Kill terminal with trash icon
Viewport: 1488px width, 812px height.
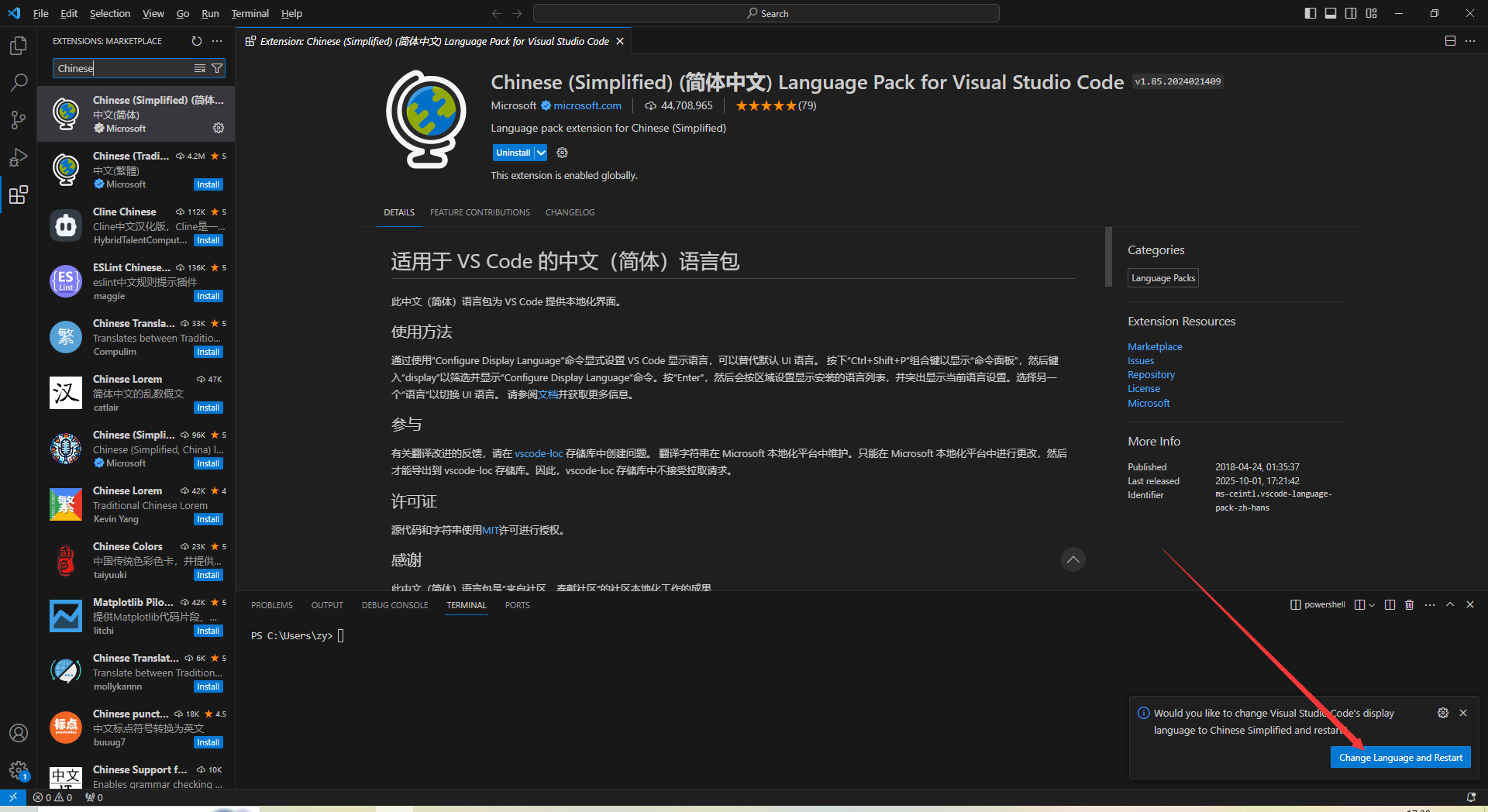(x=1410, y=604)
